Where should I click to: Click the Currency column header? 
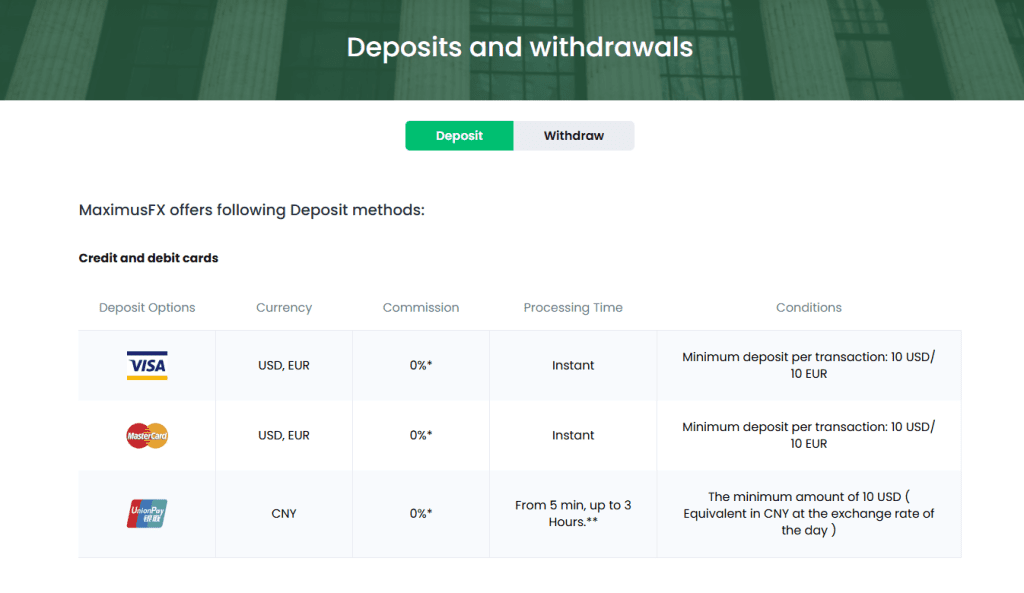pos(284,308)
